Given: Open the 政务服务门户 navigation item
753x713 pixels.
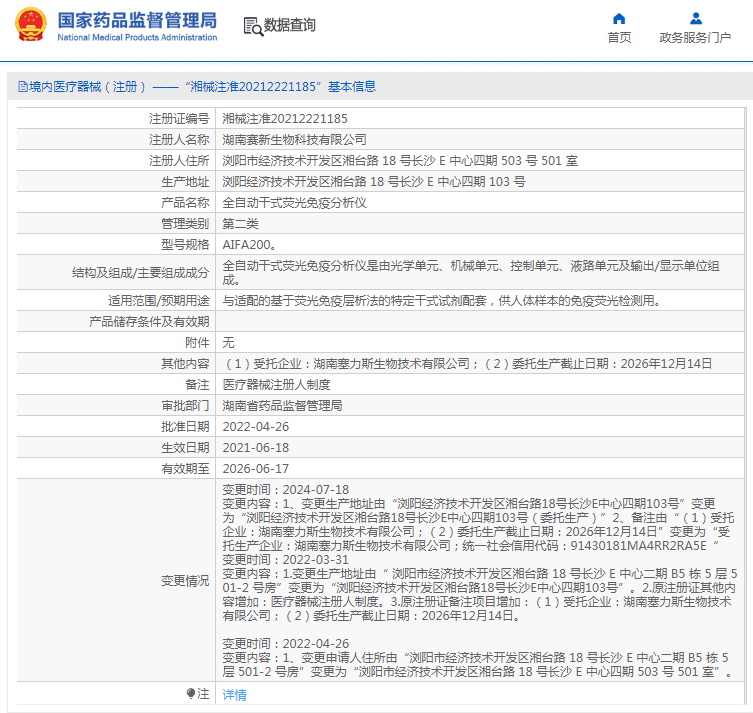Looking at the screenshot, I should click(695, 38).
